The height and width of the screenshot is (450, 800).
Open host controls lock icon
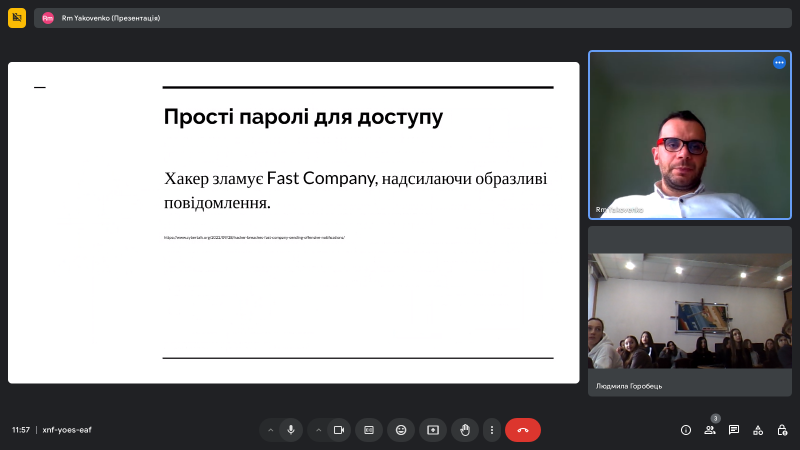(x=782, y=430)
